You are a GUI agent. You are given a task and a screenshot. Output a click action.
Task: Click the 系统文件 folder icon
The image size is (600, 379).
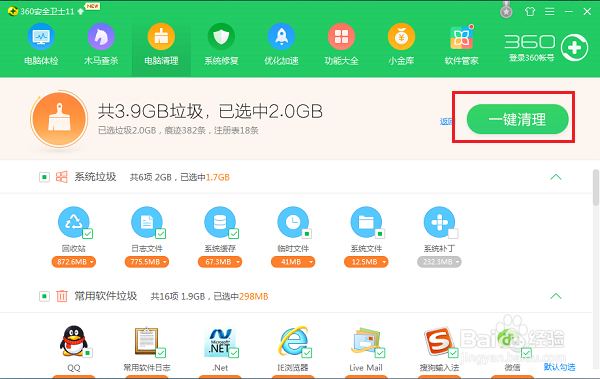pos(366,222)
